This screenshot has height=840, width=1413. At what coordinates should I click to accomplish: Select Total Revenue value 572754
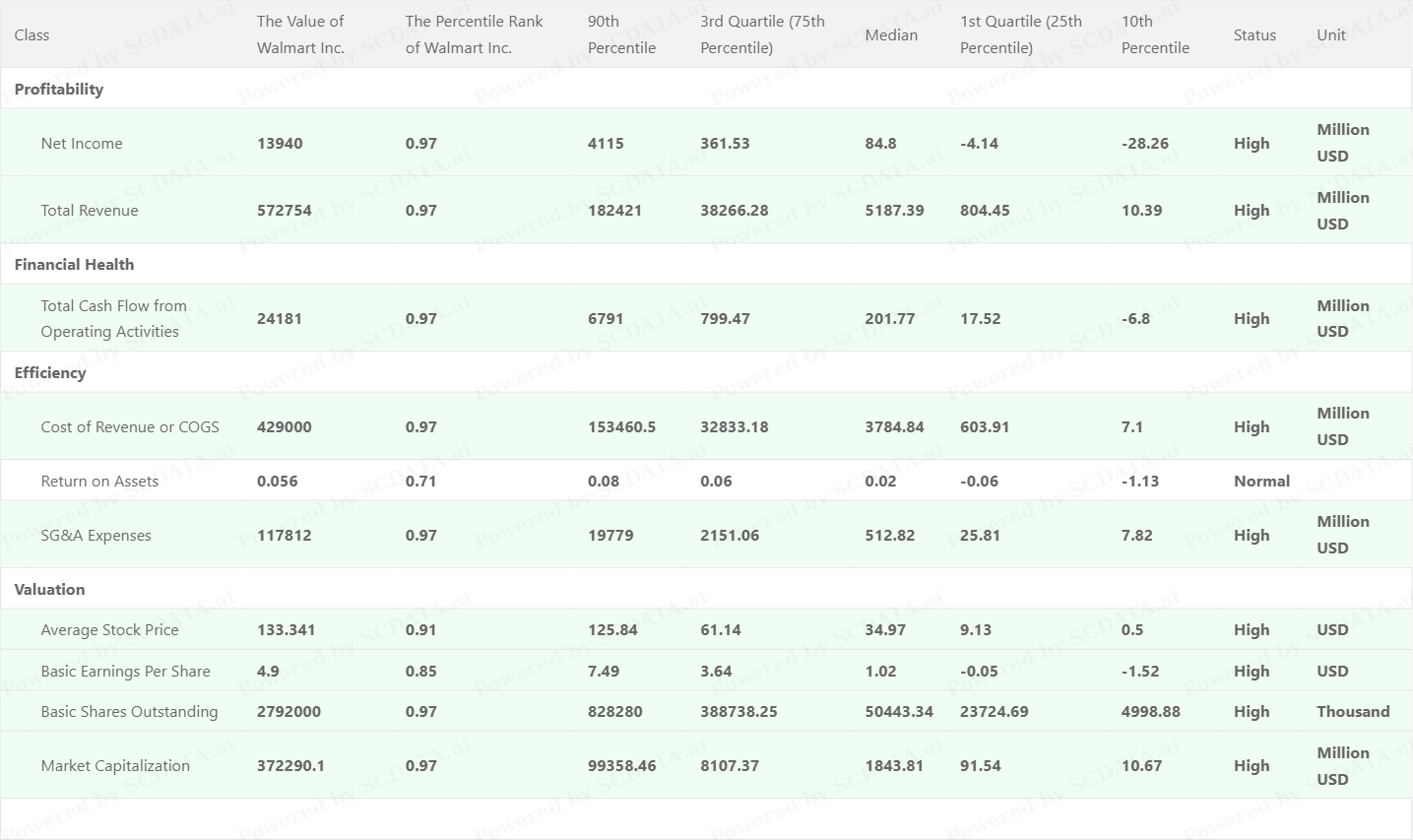pyautogui.click(x=285, y=210)
